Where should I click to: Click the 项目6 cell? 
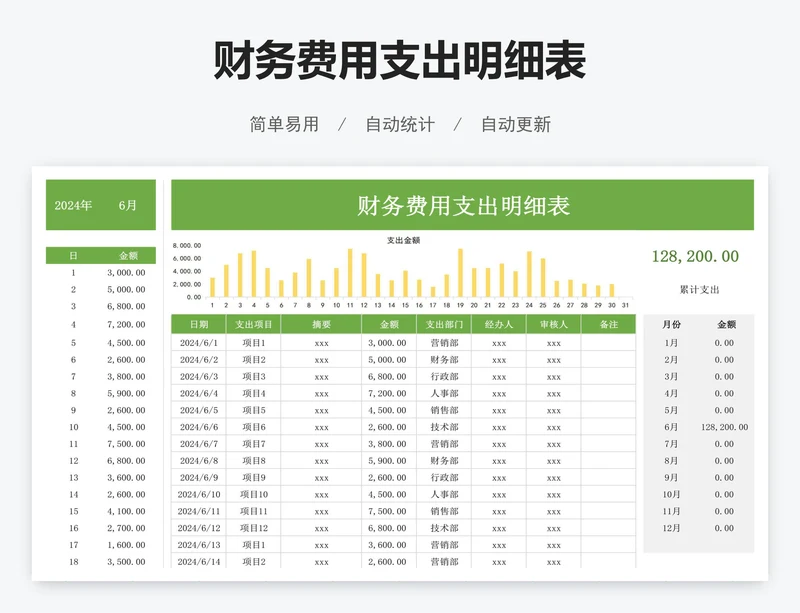pos(254,427)
